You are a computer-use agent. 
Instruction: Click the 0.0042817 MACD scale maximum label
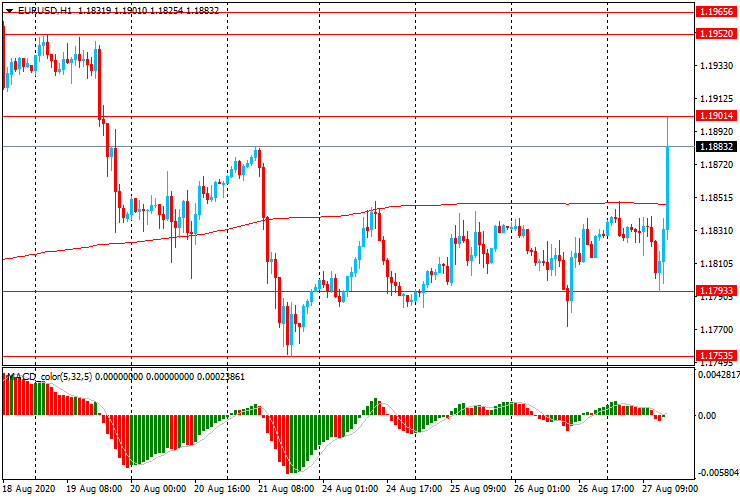coord(717,376)
